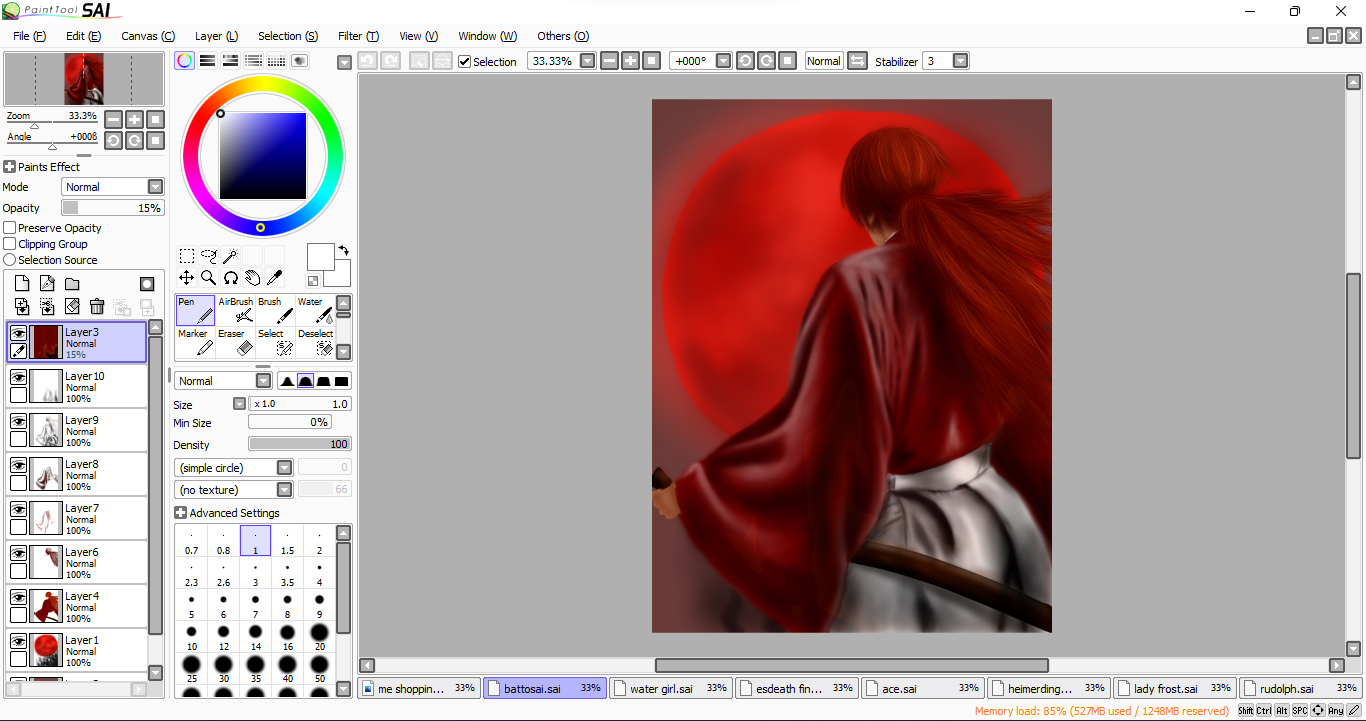Screen dimensions: 1366x721
Task: Pick the magic wand tool
Action: tap(231, 256)
